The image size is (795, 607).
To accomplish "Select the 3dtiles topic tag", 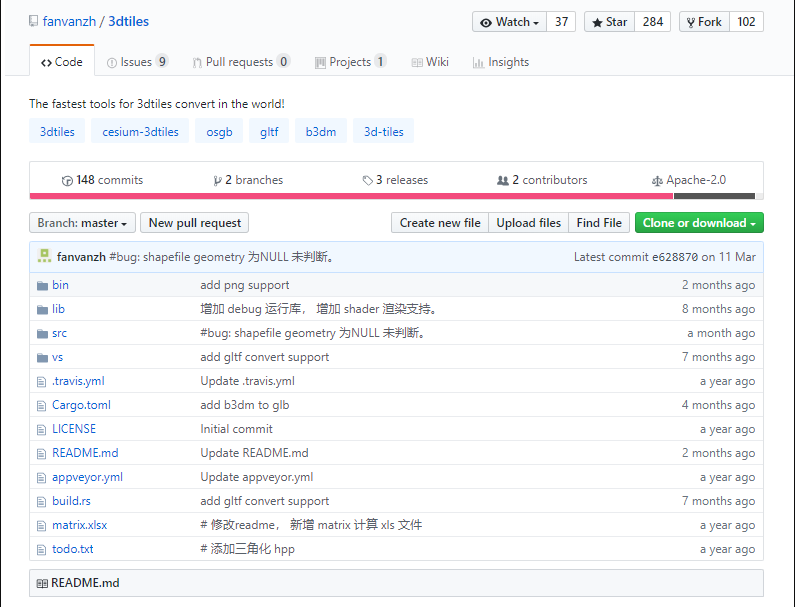I will (x=57, y=131).
